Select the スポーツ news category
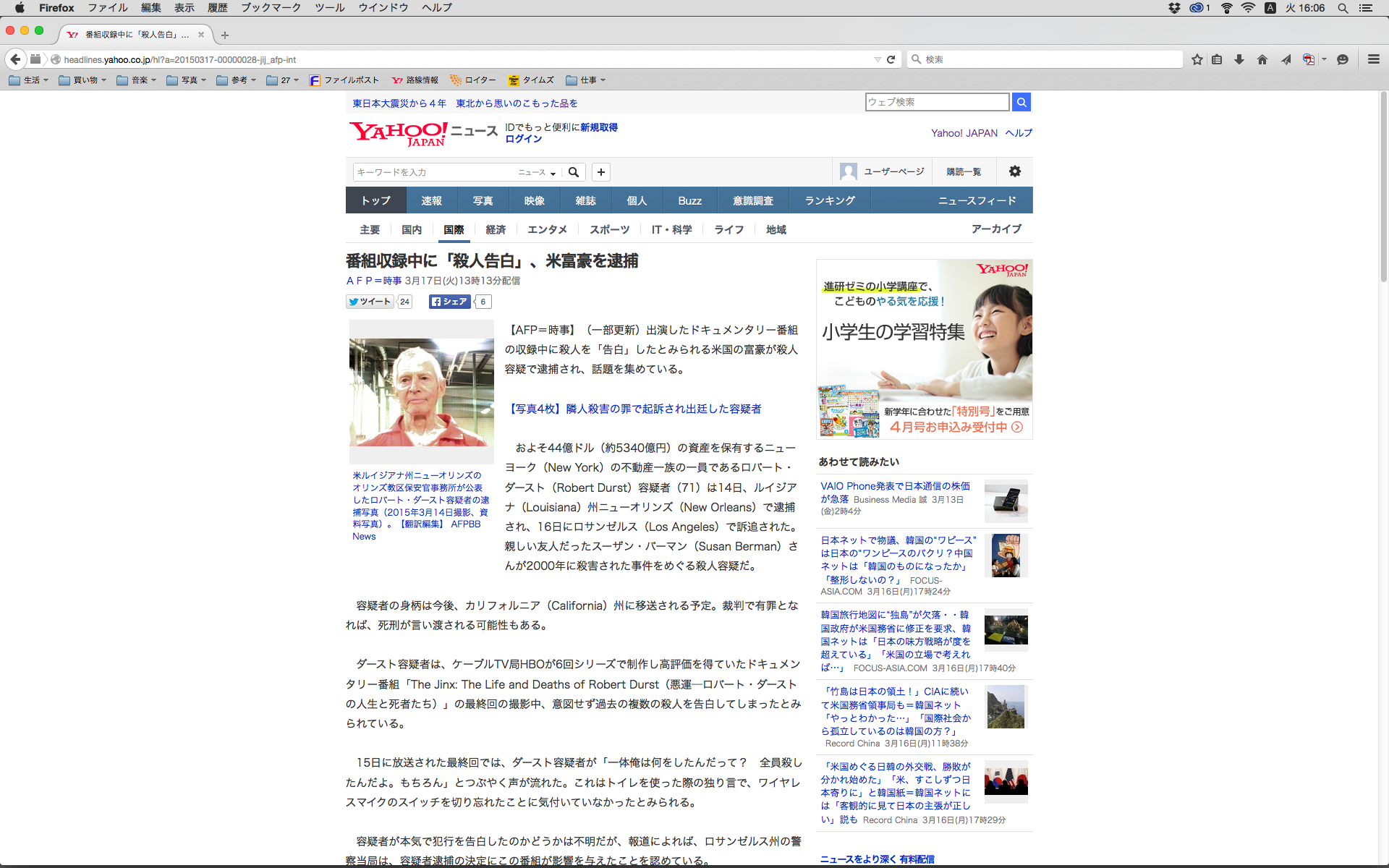This screenshot has width=1389, height=868. [609, 229]
